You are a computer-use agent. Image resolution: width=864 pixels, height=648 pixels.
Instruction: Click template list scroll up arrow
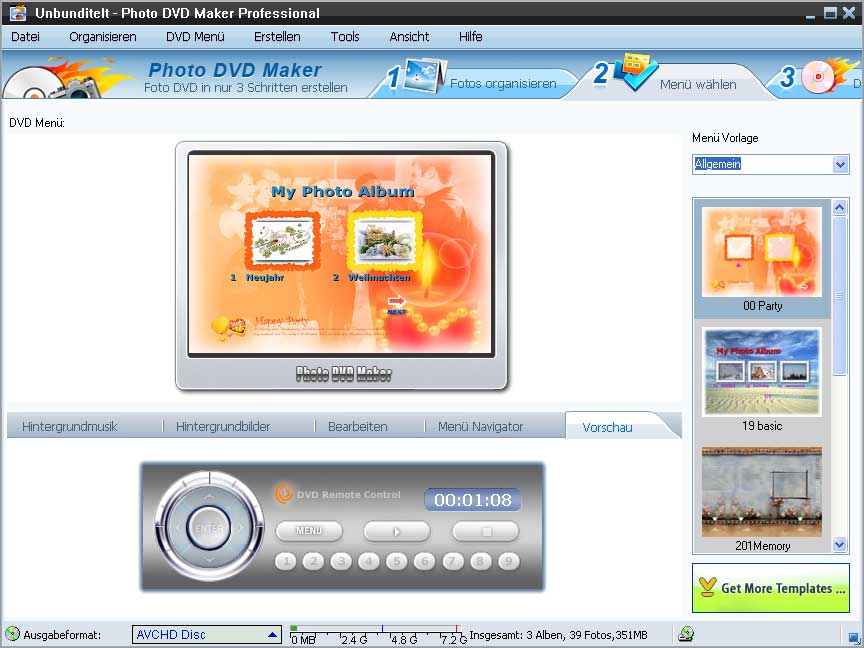click(x=839, y=208)
